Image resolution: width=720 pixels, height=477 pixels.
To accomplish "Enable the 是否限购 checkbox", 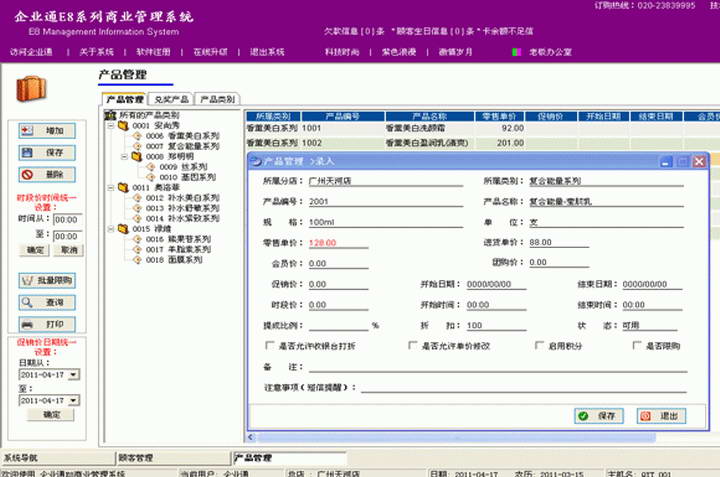I will 636,345.
